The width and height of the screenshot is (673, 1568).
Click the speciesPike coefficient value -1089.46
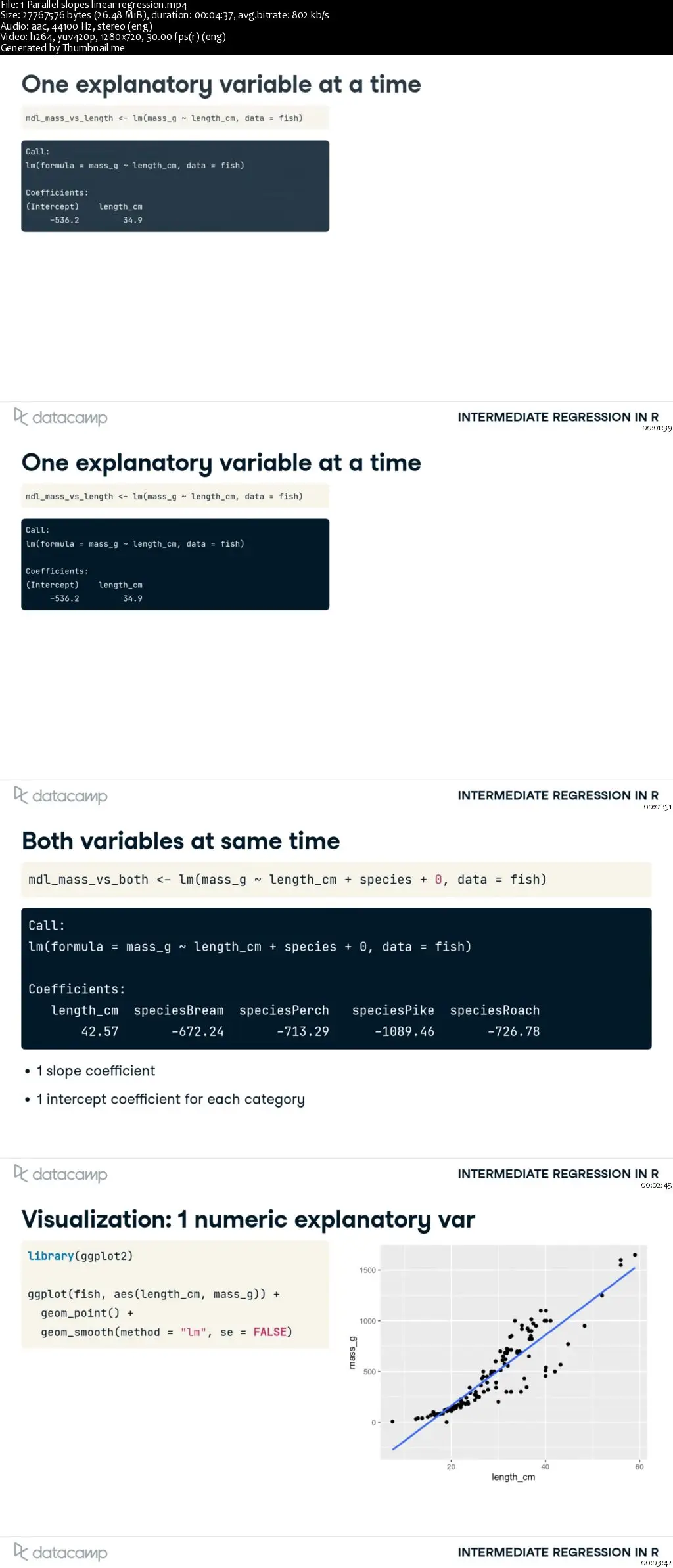tap(404, 1031)
